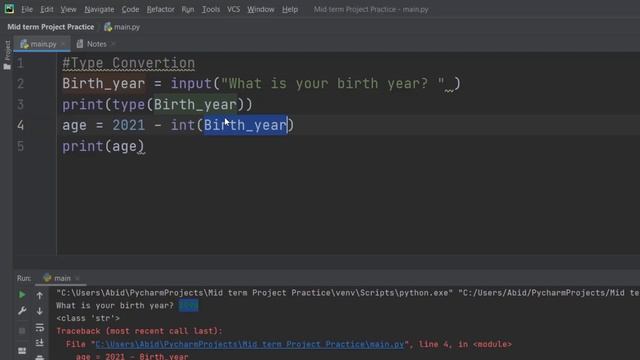Click the PyCharm application logo icon
640x360 pixels.
[9, 9]
